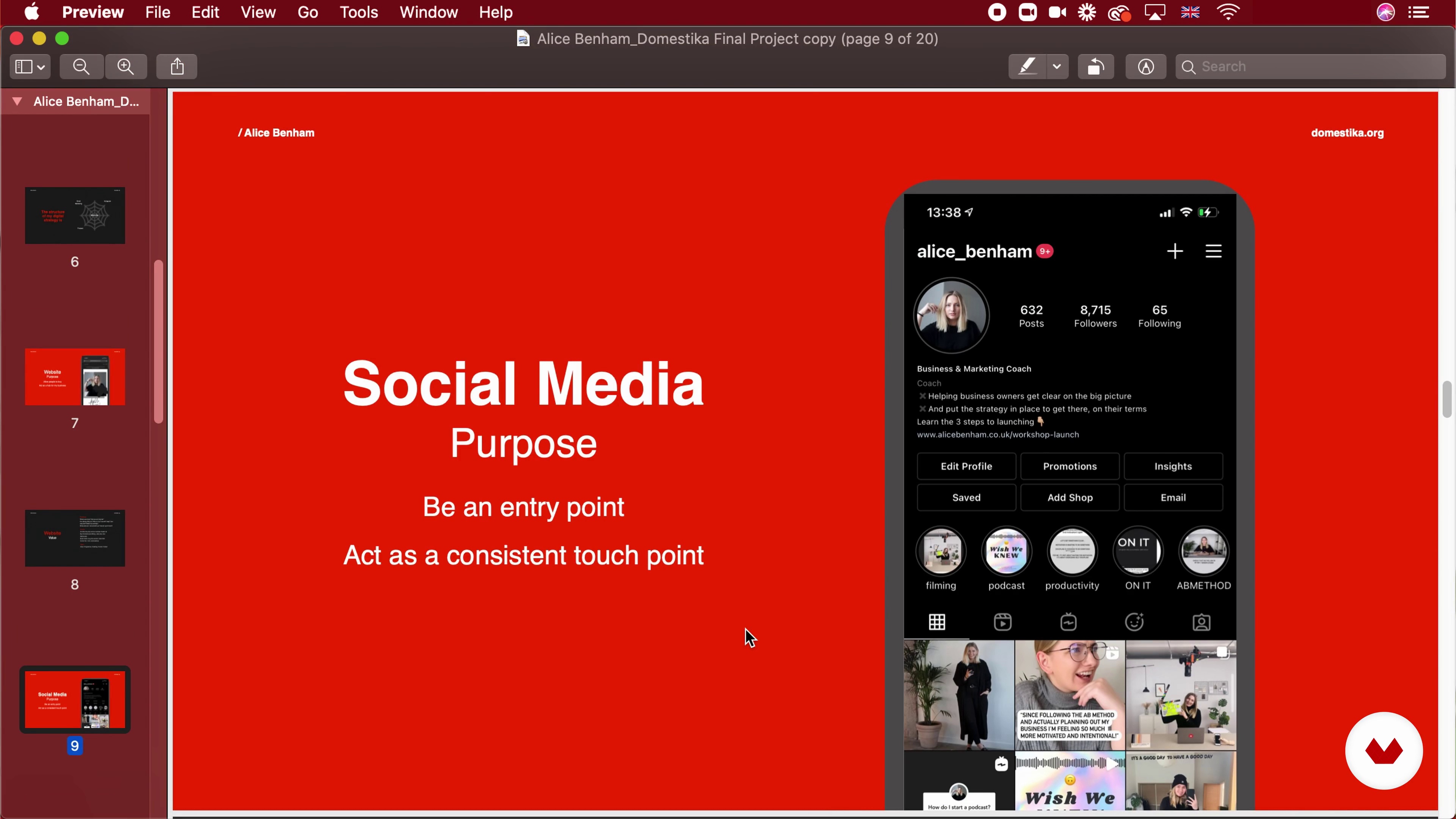Viewport: 1456px width, 819px height.
Task: Click the 8,715 Followers count
Action: point(1095,316)
